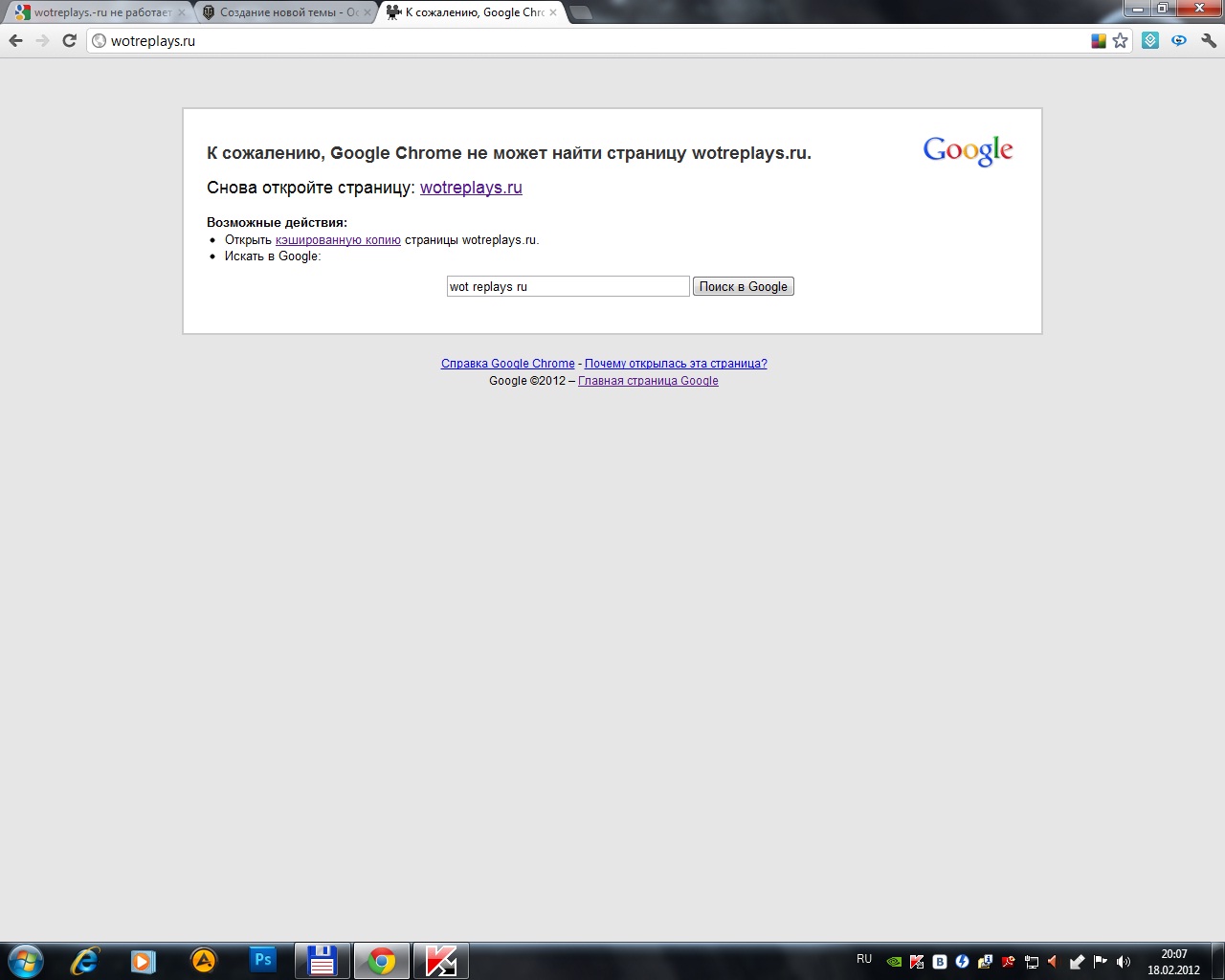Switch to the floppy disk taskbar app
This screenshot has height=980, width=1225.
[x=323, y=960]
